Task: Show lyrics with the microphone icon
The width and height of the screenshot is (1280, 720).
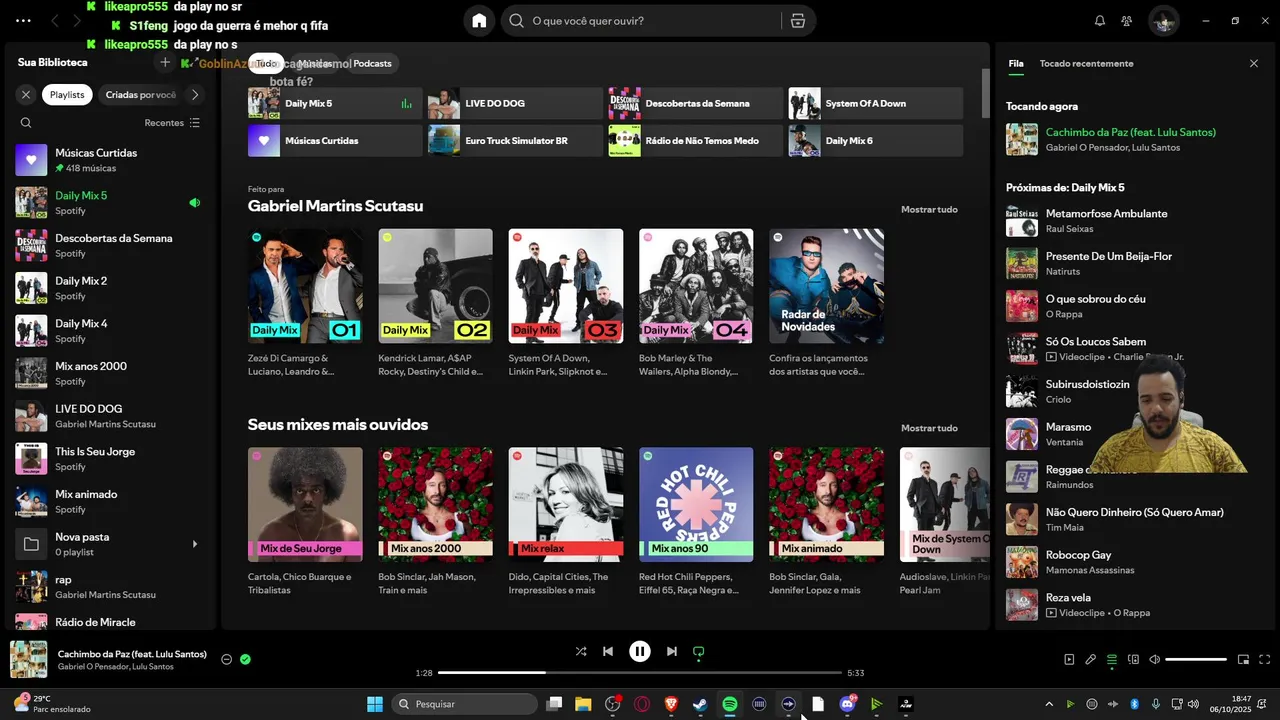Action: click(1091, 659)
